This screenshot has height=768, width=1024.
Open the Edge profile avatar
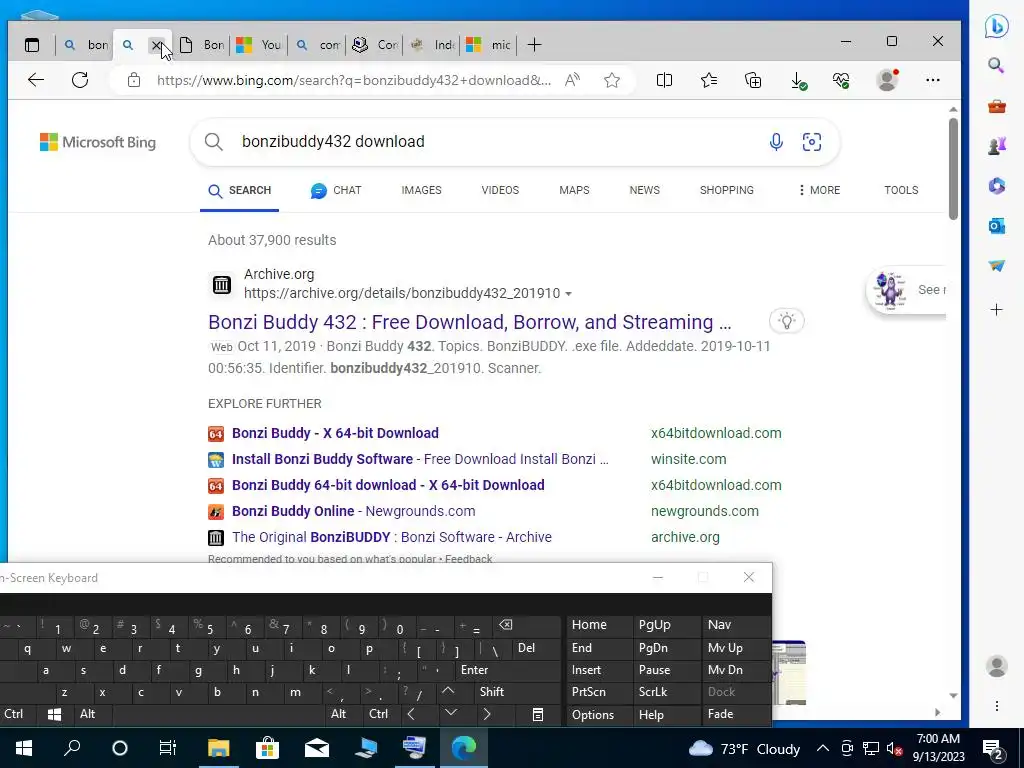[887, 80]
